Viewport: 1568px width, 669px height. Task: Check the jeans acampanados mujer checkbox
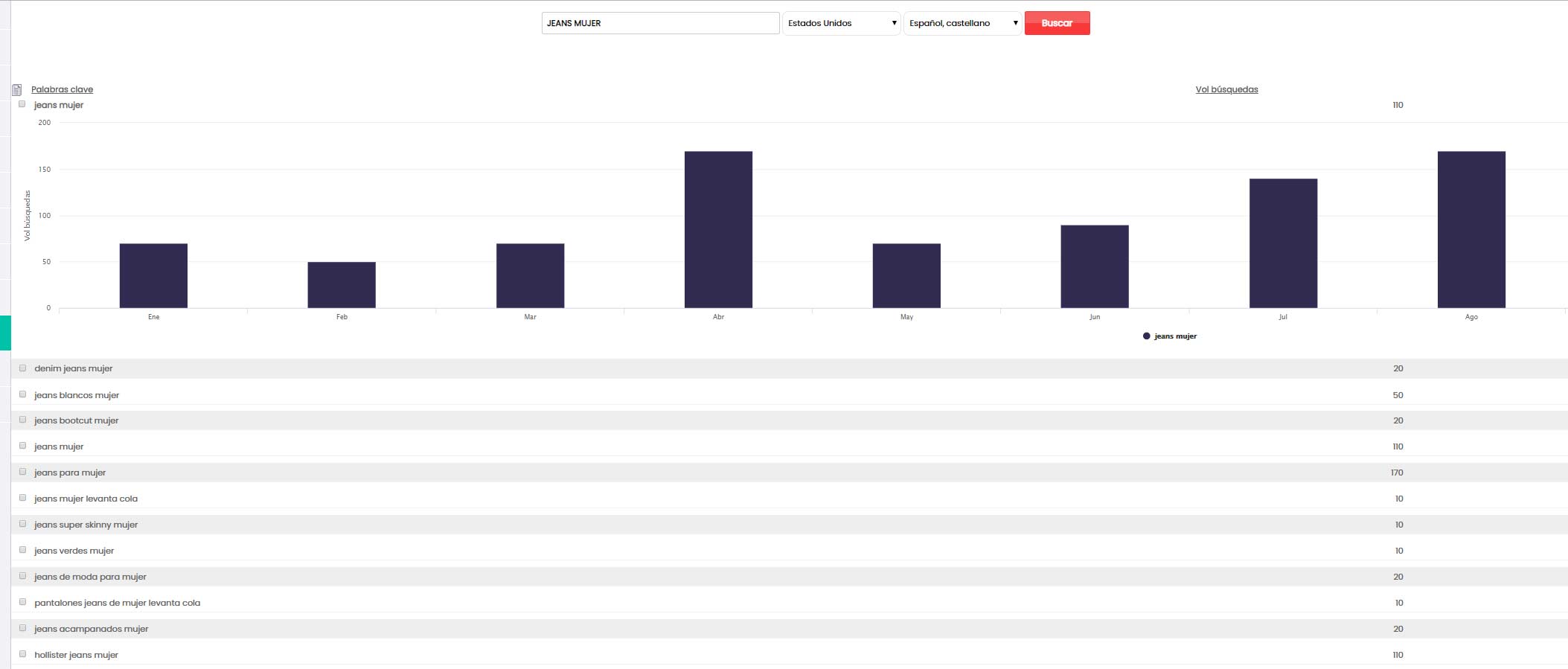click(x=22, y=628)
